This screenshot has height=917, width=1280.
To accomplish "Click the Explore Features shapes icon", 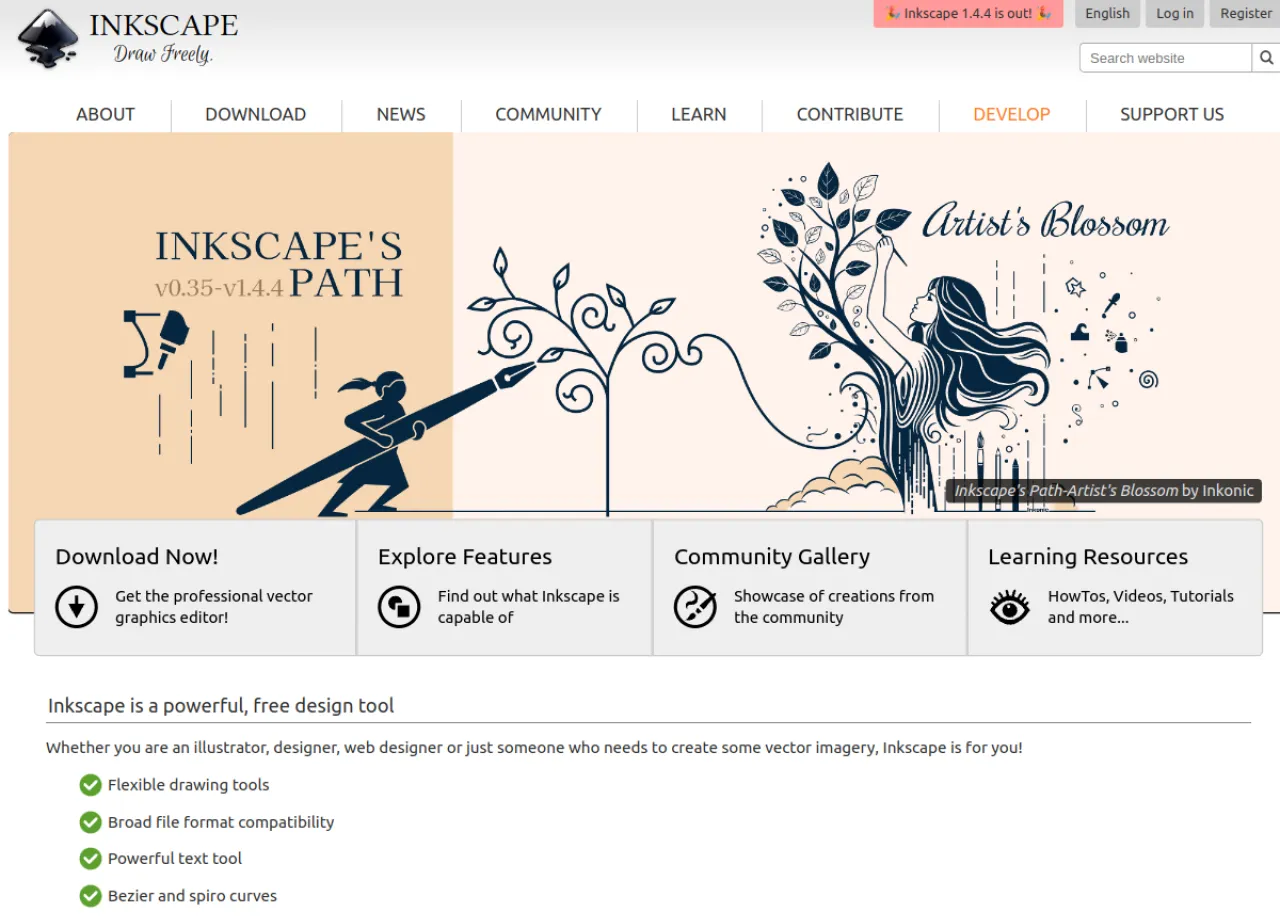I will click(x=399, y=607).
